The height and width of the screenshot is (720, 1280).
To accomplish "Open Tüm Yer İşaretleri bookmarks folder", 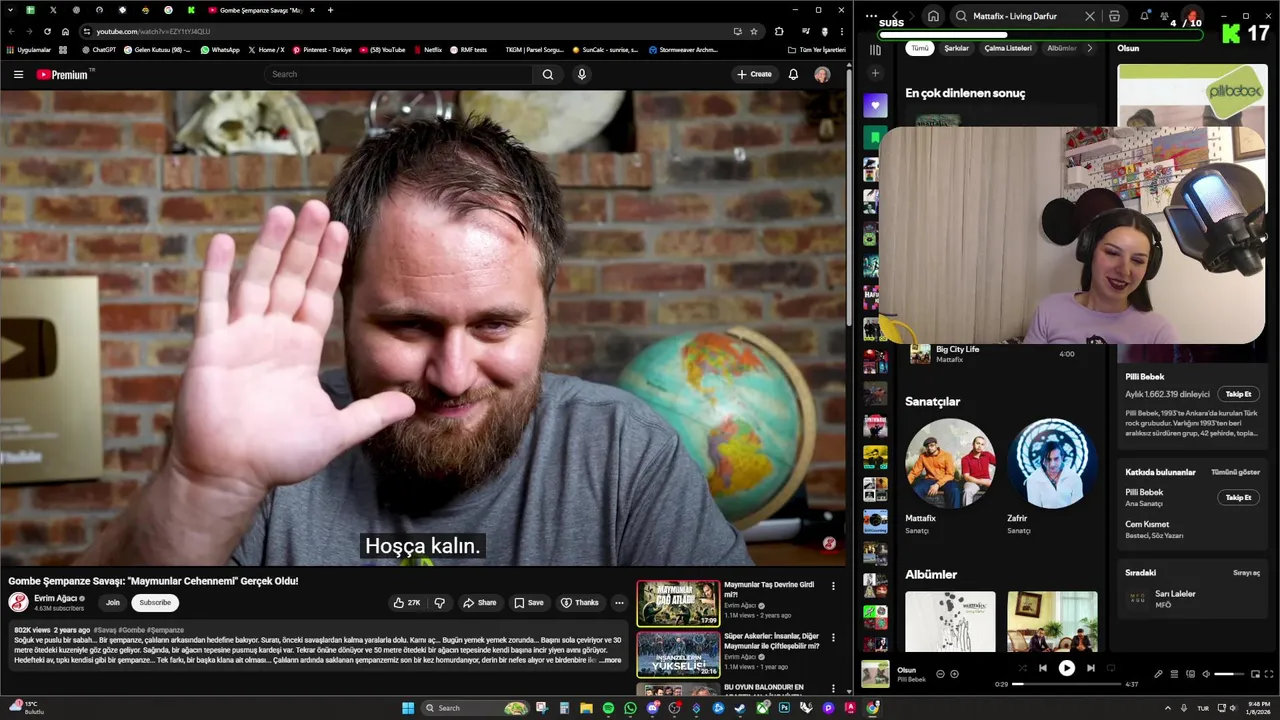I will 816,49.
